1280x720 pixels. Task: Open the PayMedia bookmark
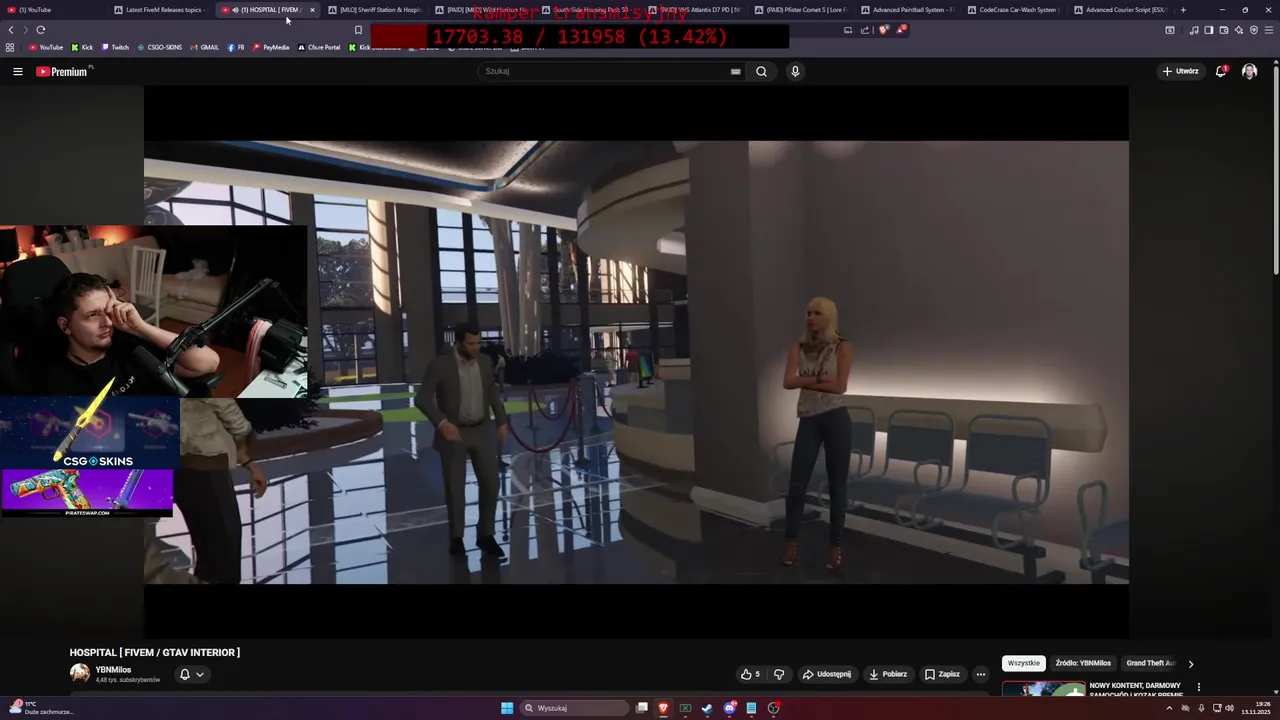[271, 47]
